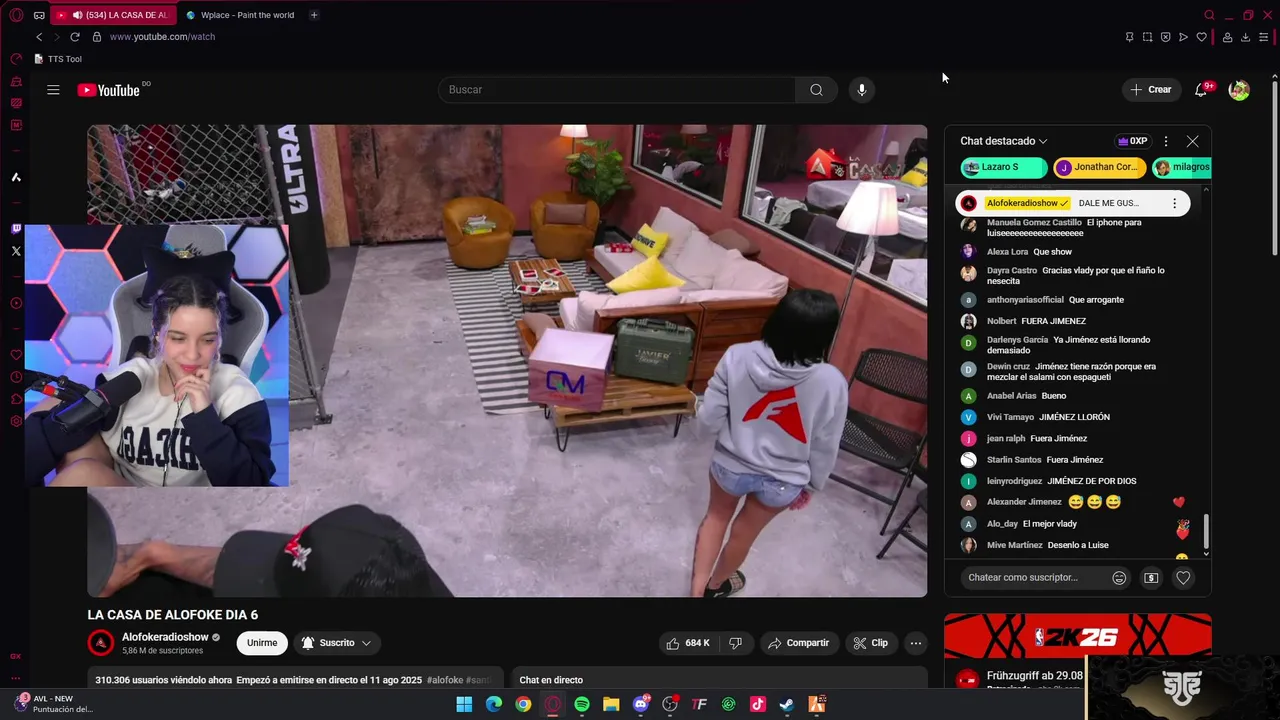Open Google Chrome from taskbar
Image resolution: width=1280 pixels, height=720 pixels.
tap(523, 704)
